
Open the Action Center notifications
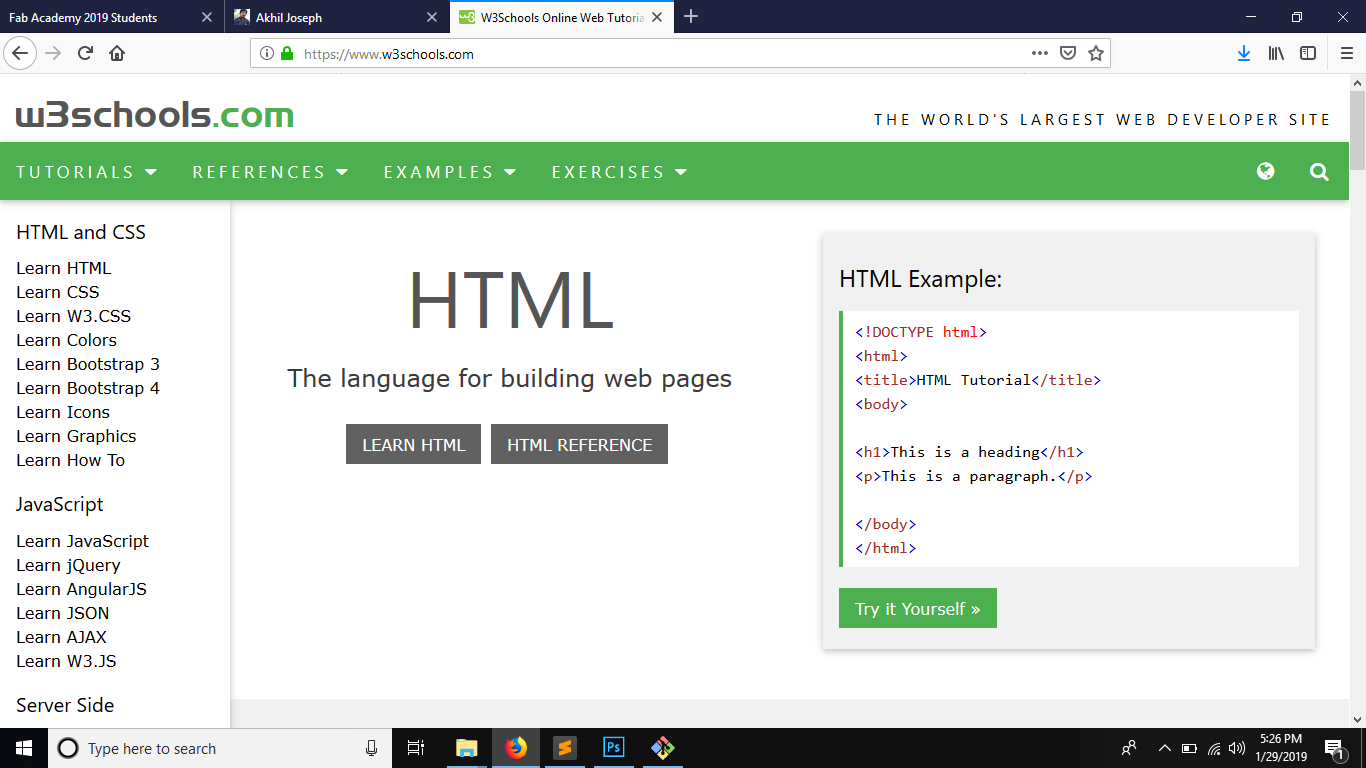(x=1333, y=748)
